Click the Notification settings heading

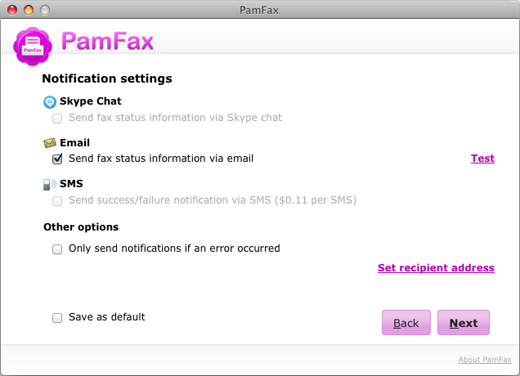tap(107, 79)
